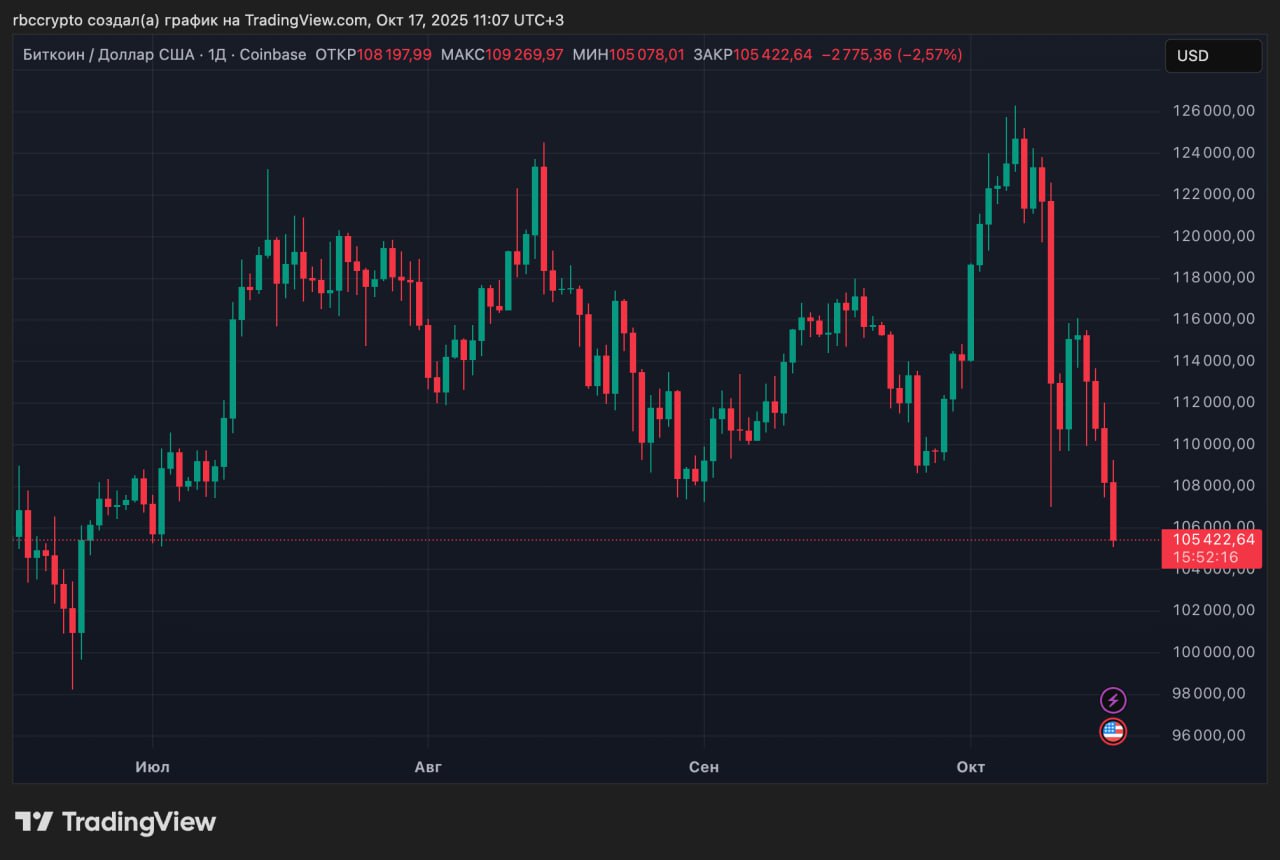
Task: Click the red current price tag on axis
Action: click(1210, 548)
